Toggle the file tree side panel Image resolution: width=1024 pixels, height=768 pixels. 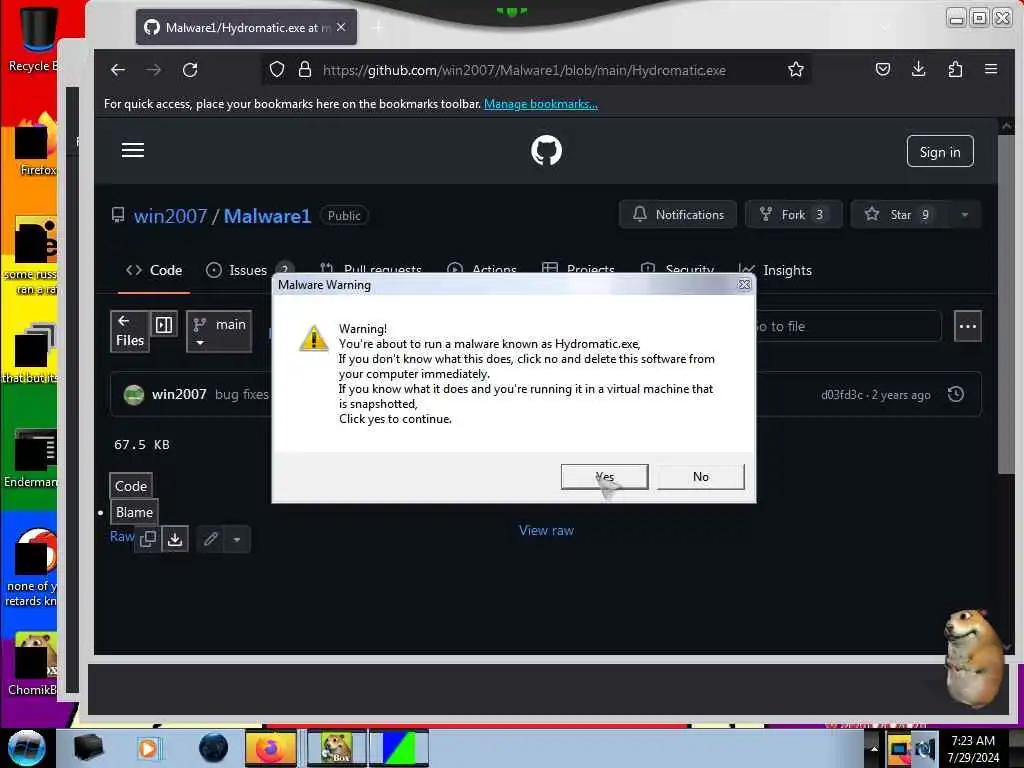(x=164, y=325)
